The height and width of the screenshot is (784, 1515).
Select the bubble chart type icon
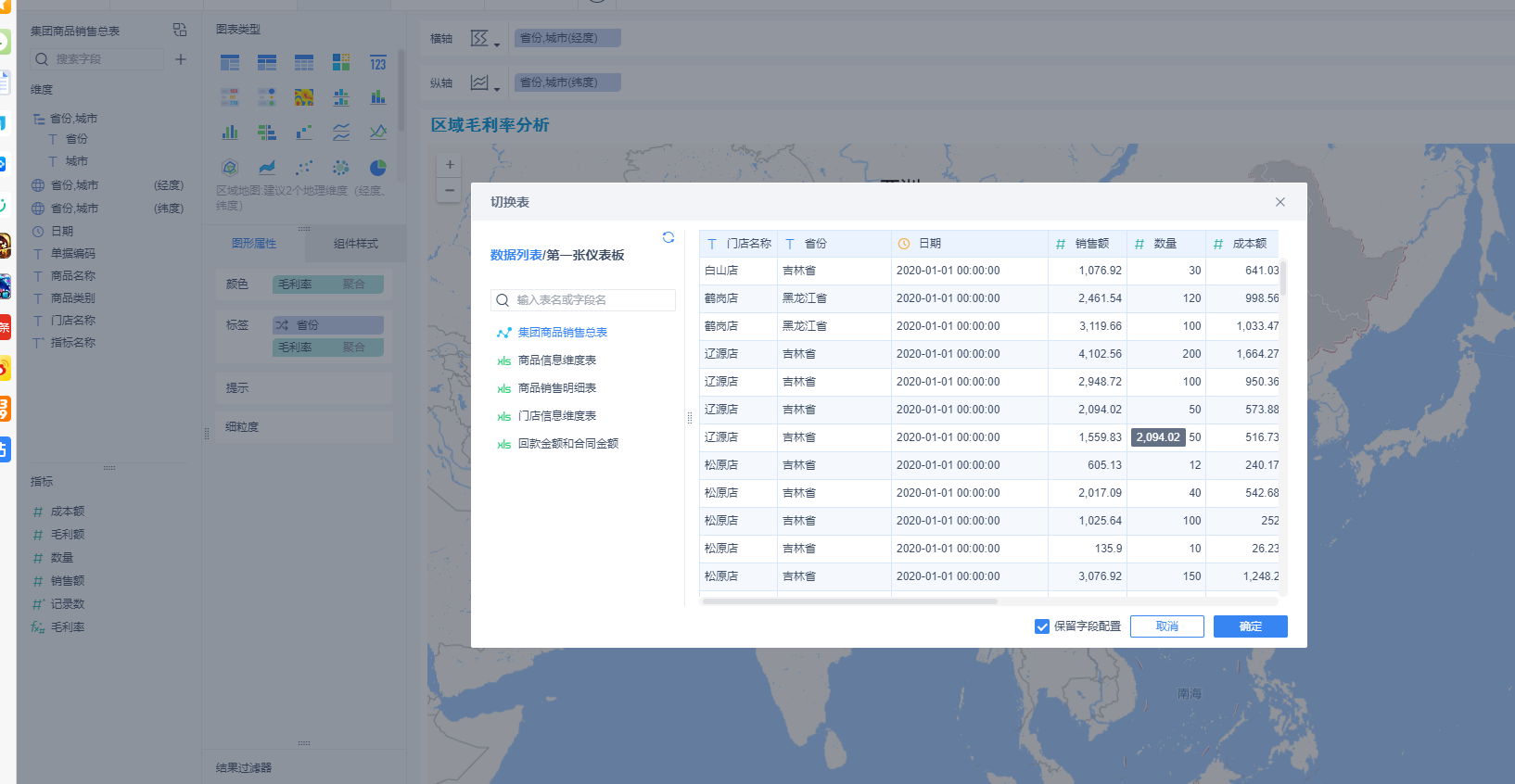(x=341, y=168)
